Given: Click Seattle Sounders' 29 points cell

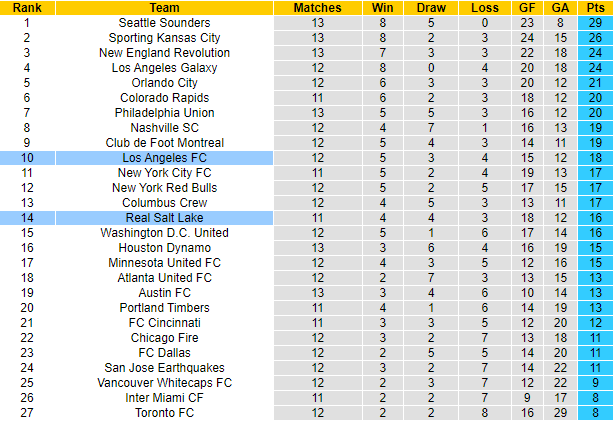Looking at the screenshot, I should tap(595, 23).
